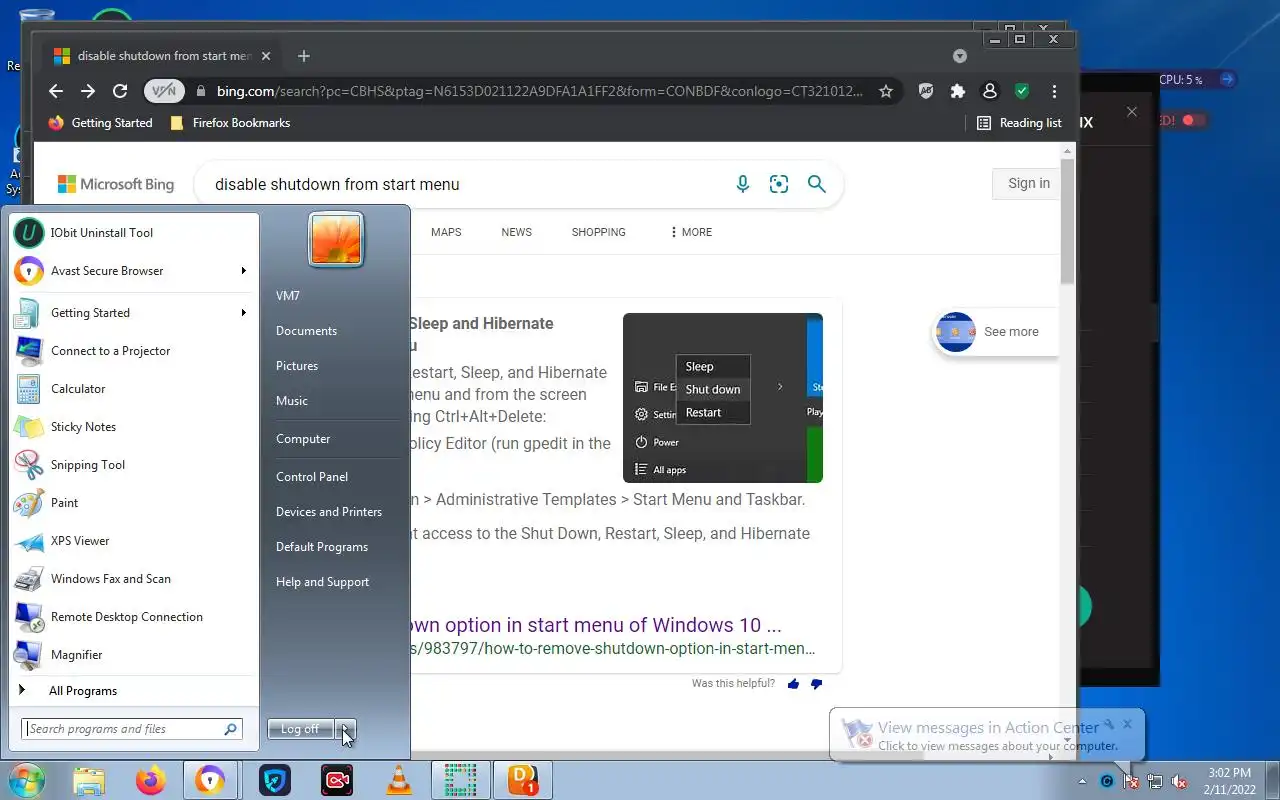Screen dimensions: 1280x800
Task: Bookmark this page with the star icon
Action: click(886, 91)
